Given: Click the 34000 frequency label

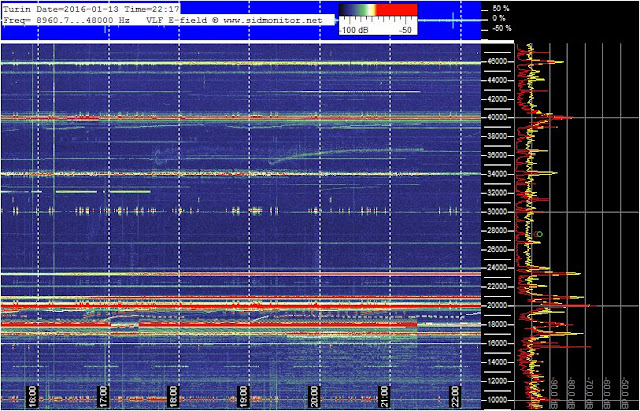Looking at the screenshot, I should [497, 174].
